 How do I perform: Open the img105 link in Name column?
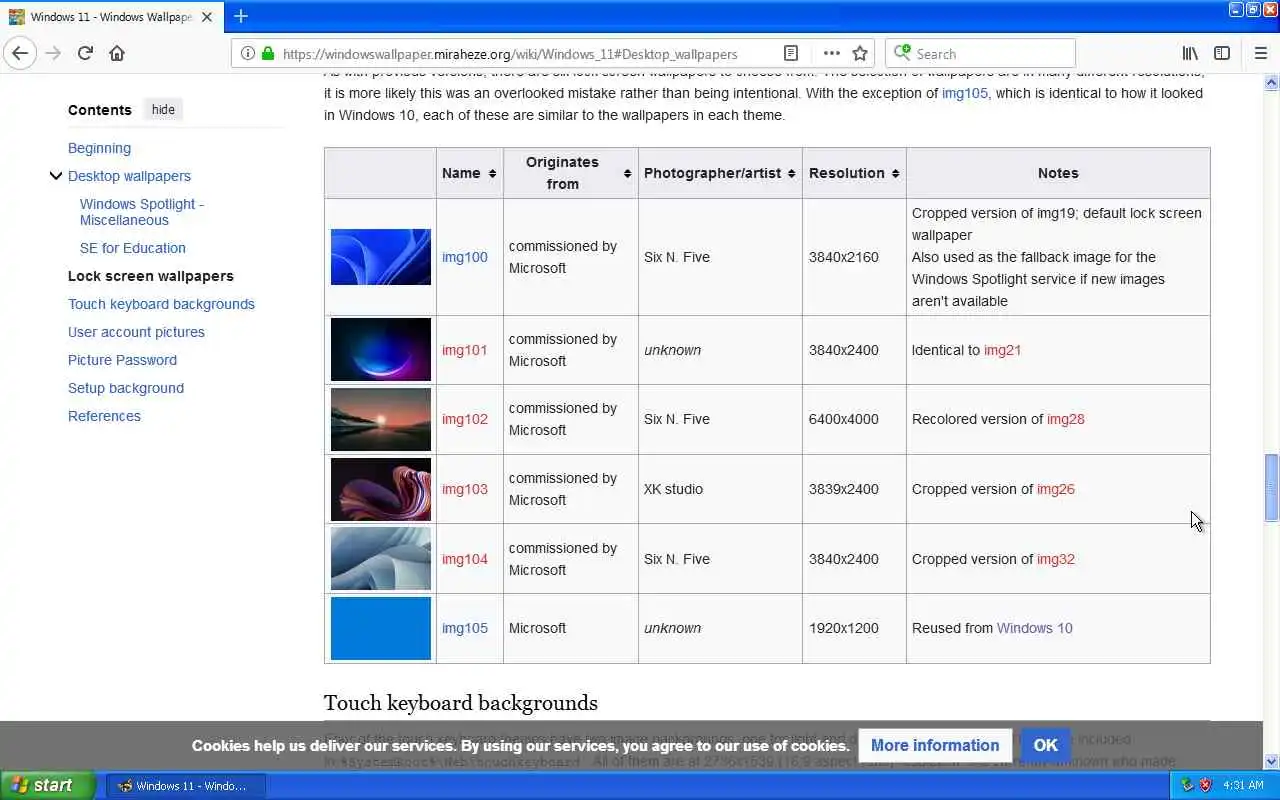[x=465, y=628]
